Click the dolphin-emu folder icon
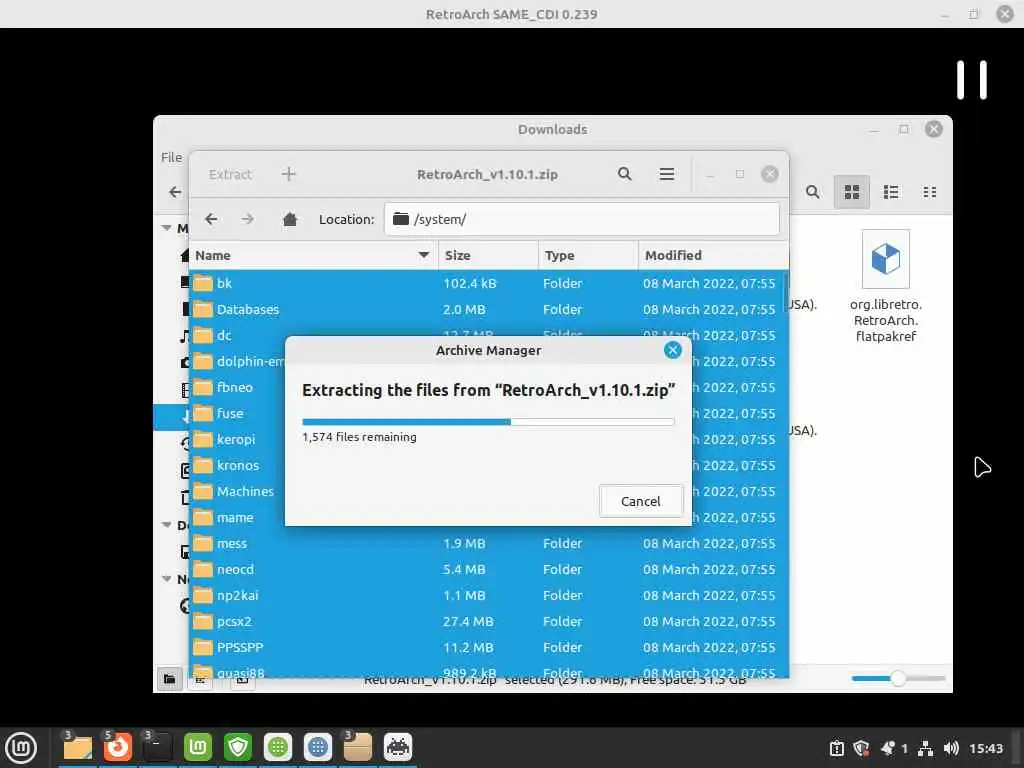 point(203,361)
